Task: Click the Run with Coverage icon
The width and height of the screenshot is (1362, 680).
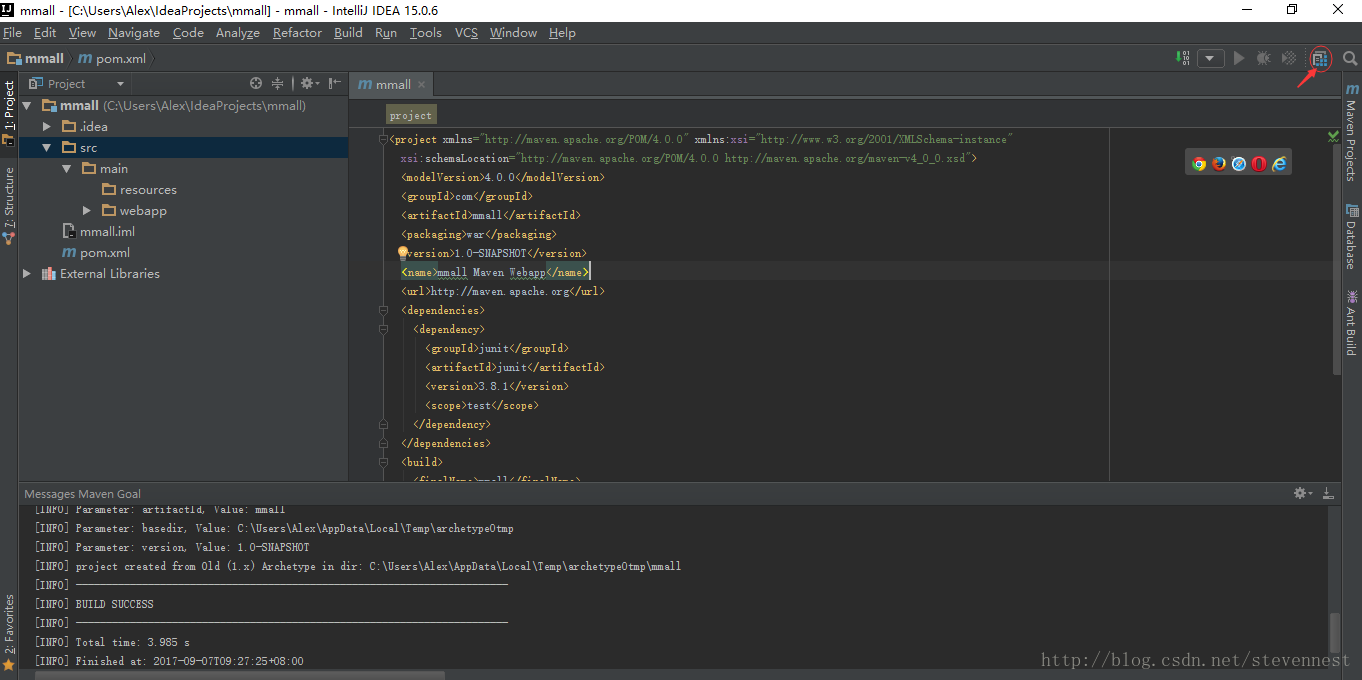Action: click(1290, 59)
